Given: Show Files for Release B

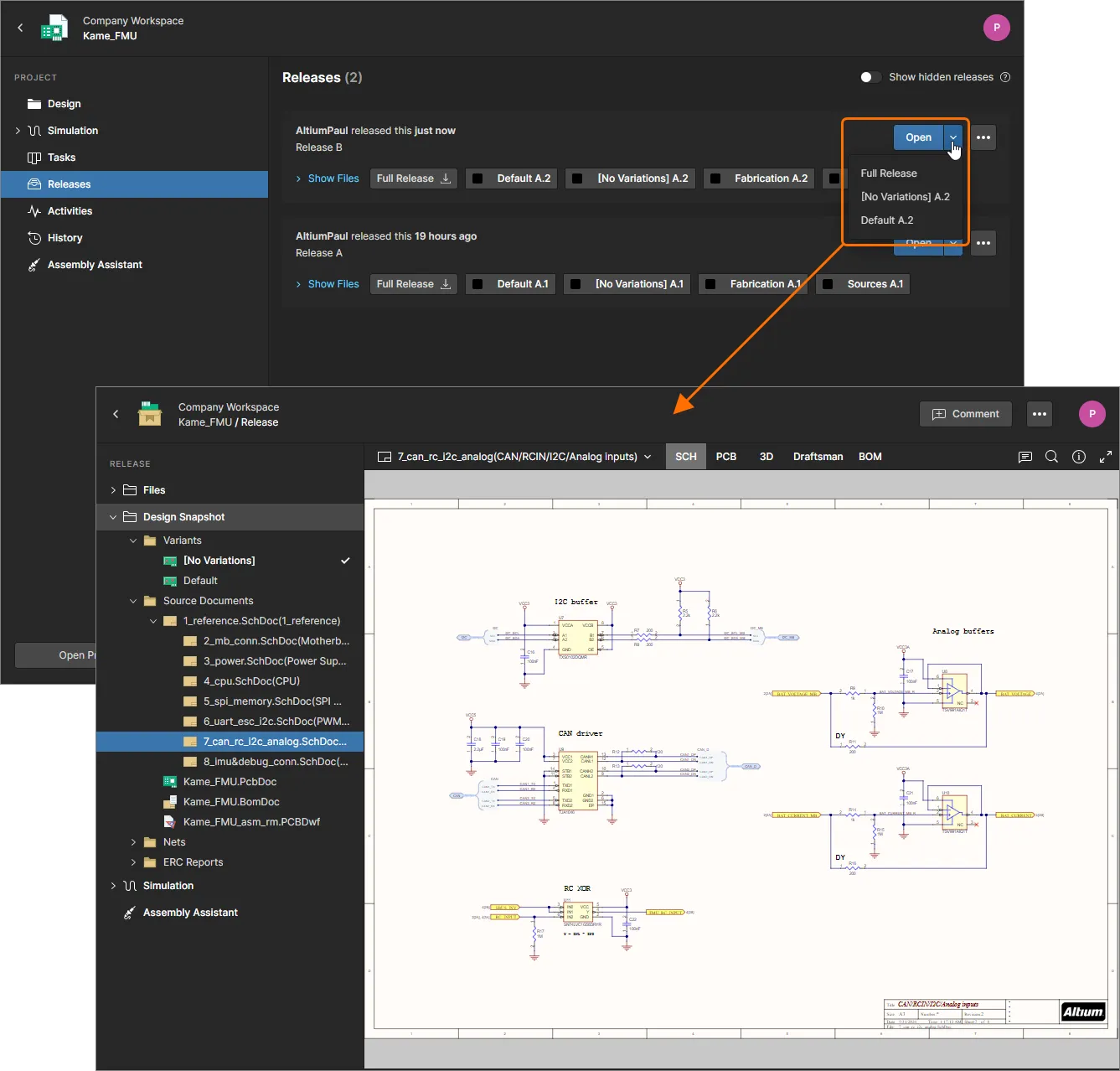Looking at the screenshot, I should (333, 178).
